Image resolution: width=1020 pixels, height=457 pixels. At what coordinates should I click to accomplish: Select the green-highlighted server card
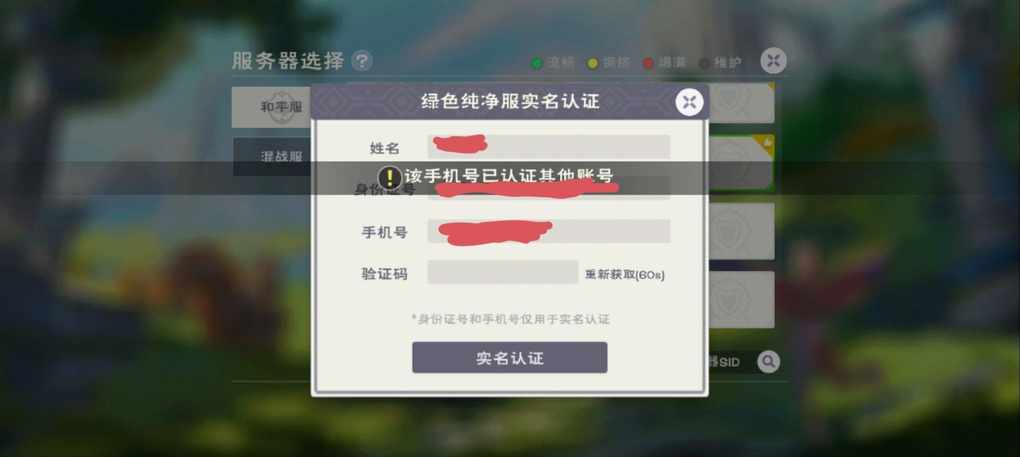point(741,163)
